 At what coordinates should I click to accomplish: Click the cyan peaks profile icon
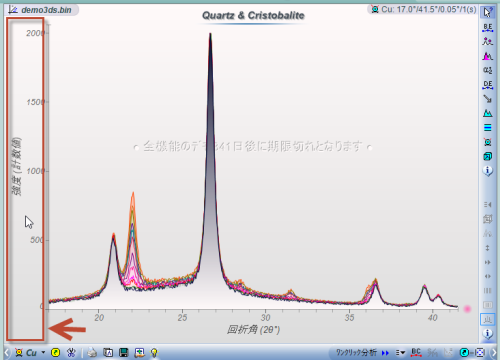488,113
